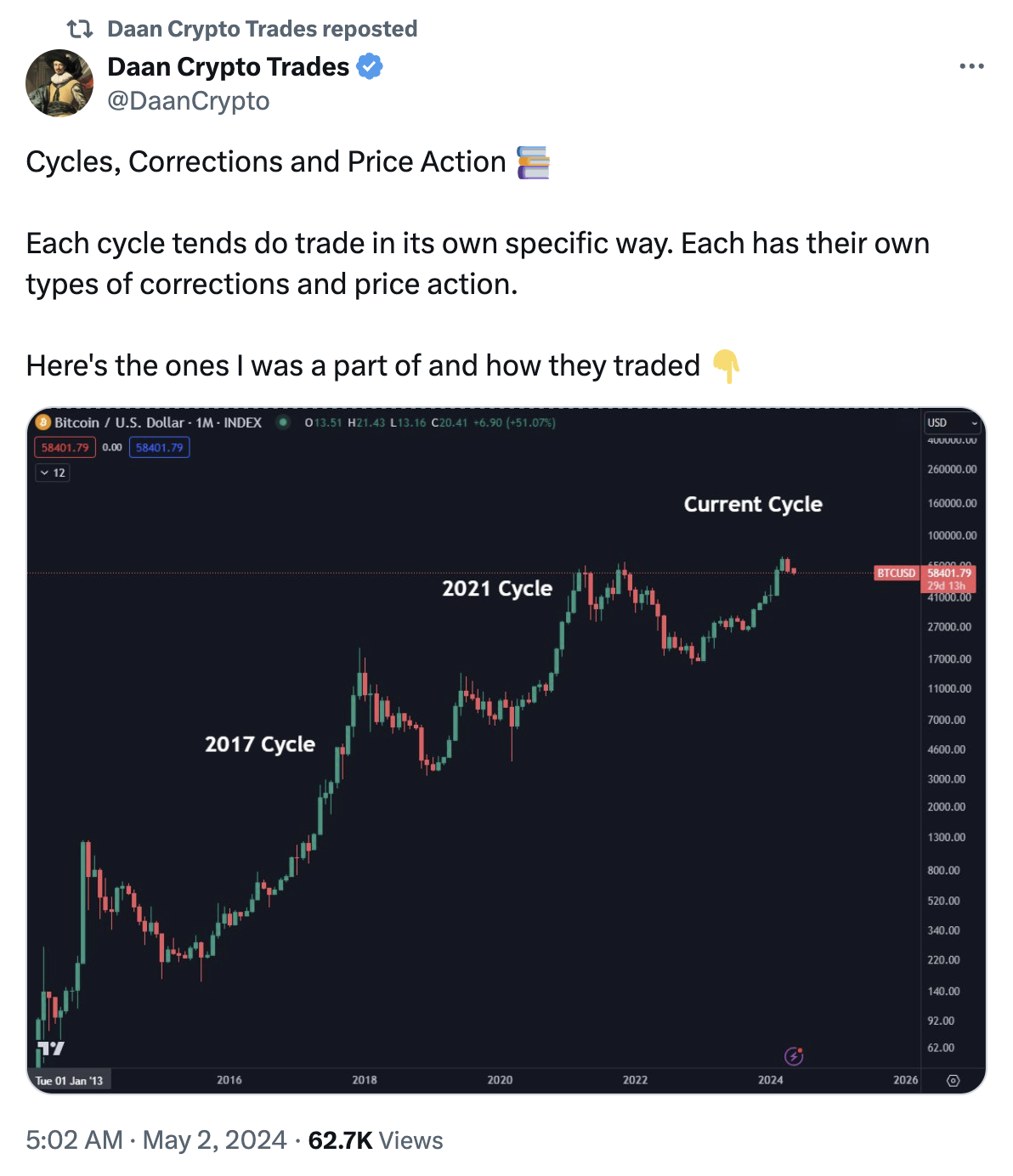The width and height of the screenshot is (1013, 1176).
Task: Open Daan Crypto Trades profile picture
Action: 59,83
